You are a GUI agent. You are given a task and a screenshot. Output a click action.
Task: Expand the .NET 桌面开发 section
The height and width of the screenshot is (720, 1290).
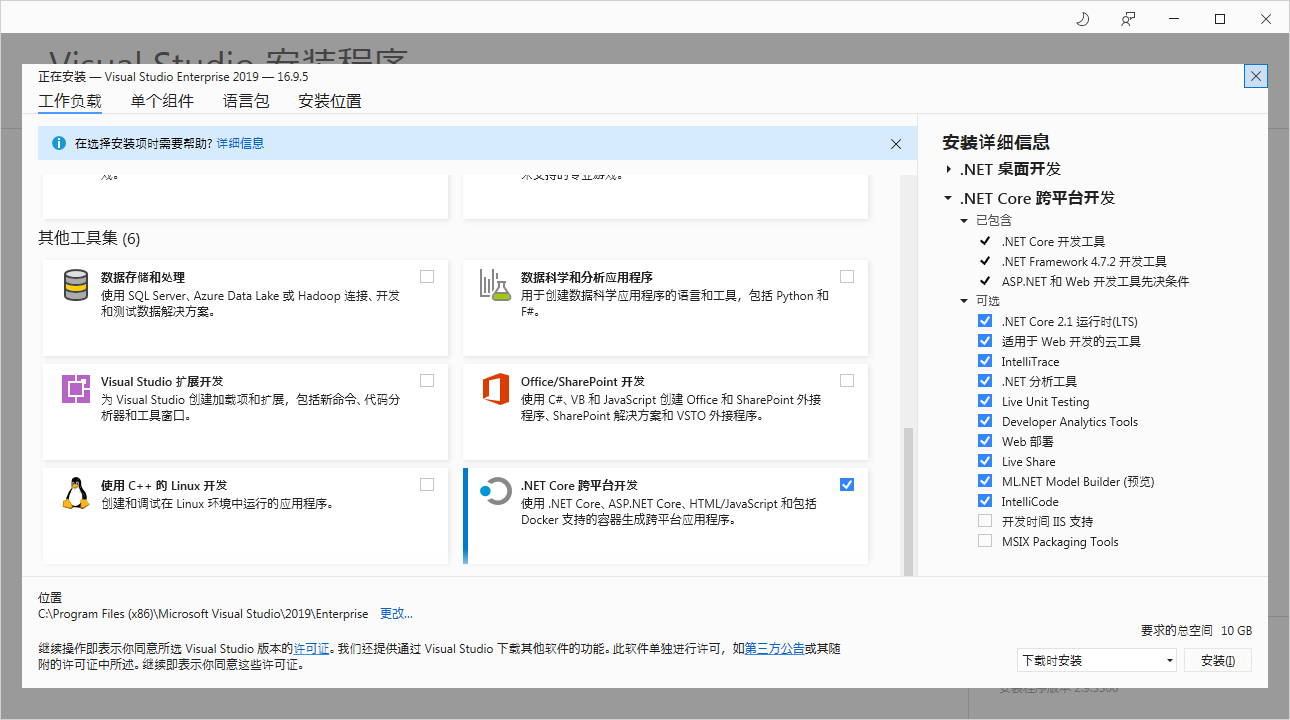(x=947, y=169)
